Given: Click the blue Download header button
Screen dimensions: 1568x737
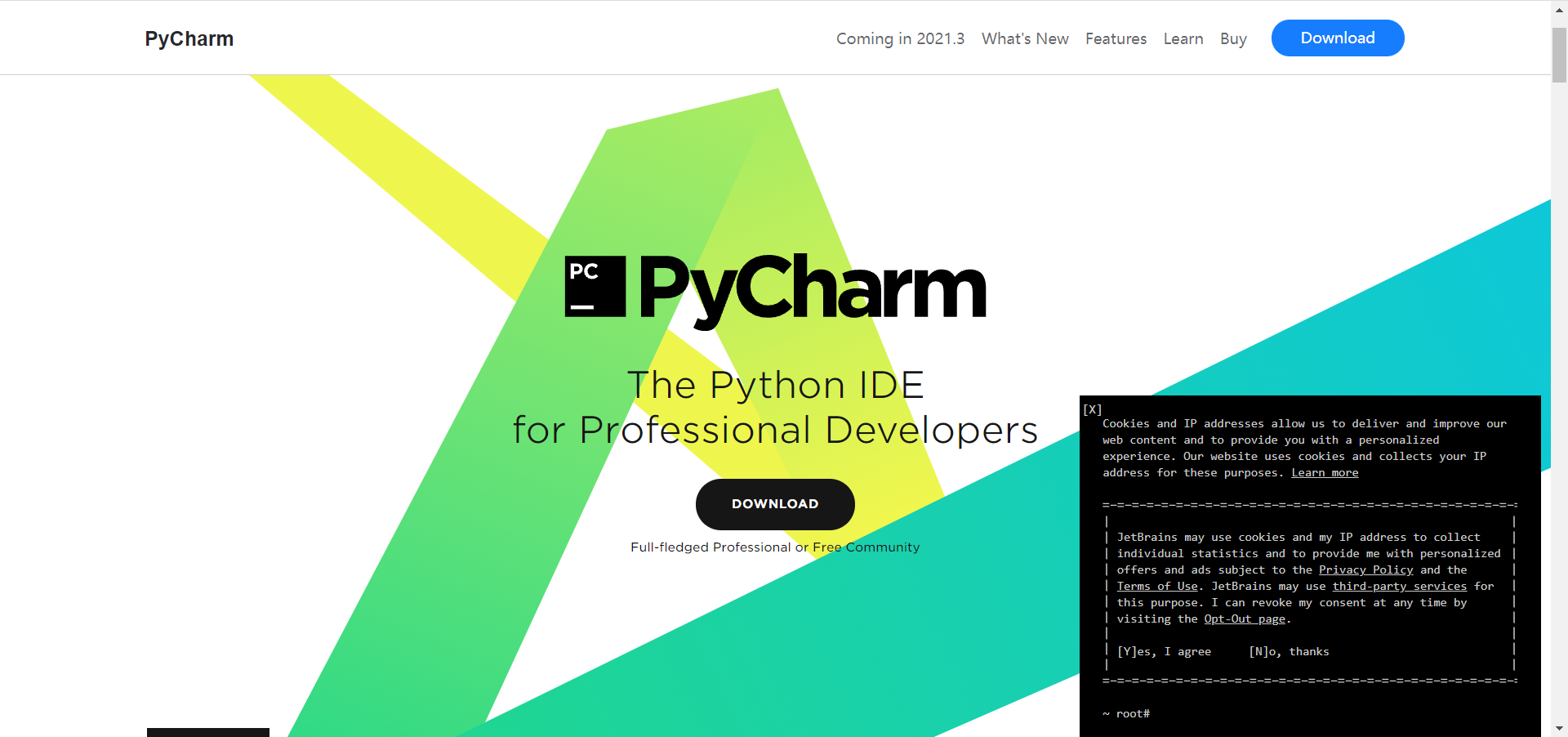Looking at the screenshot, I should 1338,38.
